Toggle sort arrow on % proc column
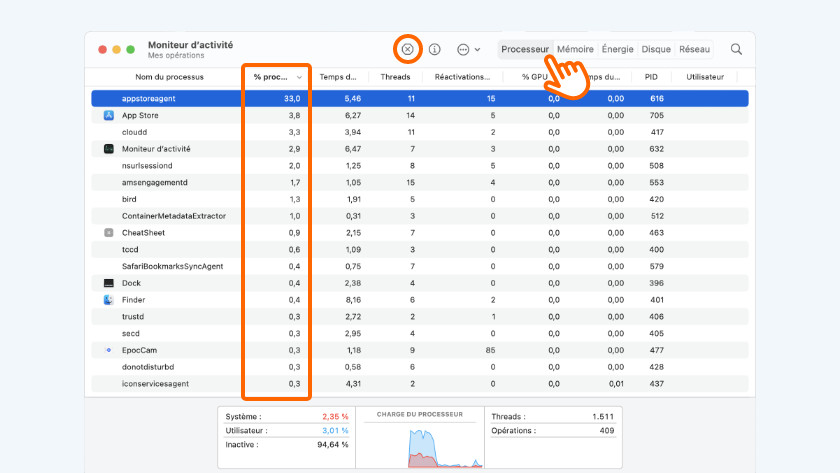 [299, 77]
